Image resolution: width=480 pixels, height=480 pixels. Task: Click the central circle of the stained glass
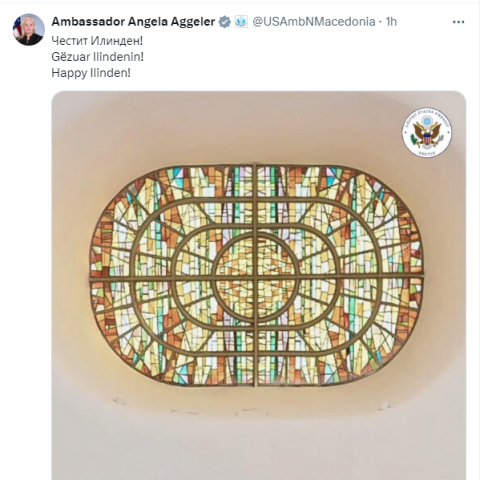[x=256, y=277]
